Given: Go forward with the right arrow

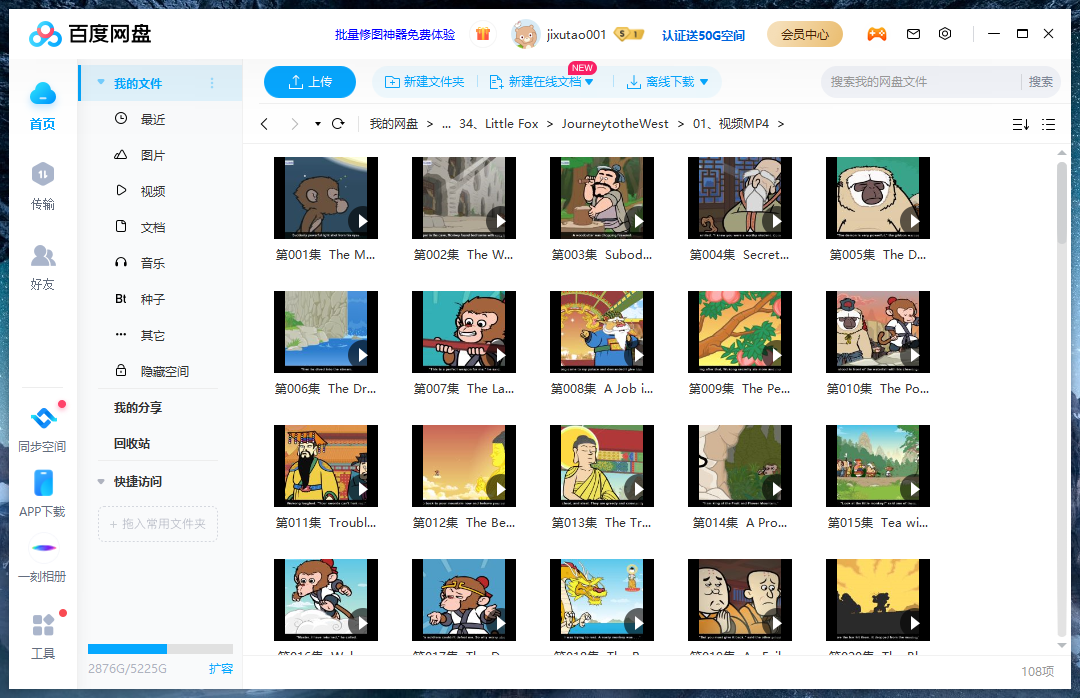Looking at the screenshot, I should (x=295, y=124).
